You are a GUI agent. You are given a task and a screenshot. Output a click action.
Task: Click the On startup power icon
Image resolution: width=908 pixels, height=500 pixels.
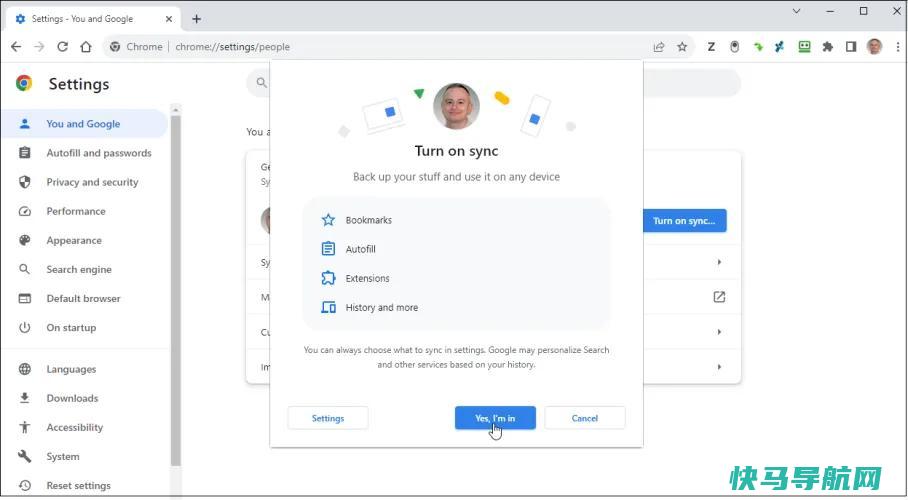24,327
